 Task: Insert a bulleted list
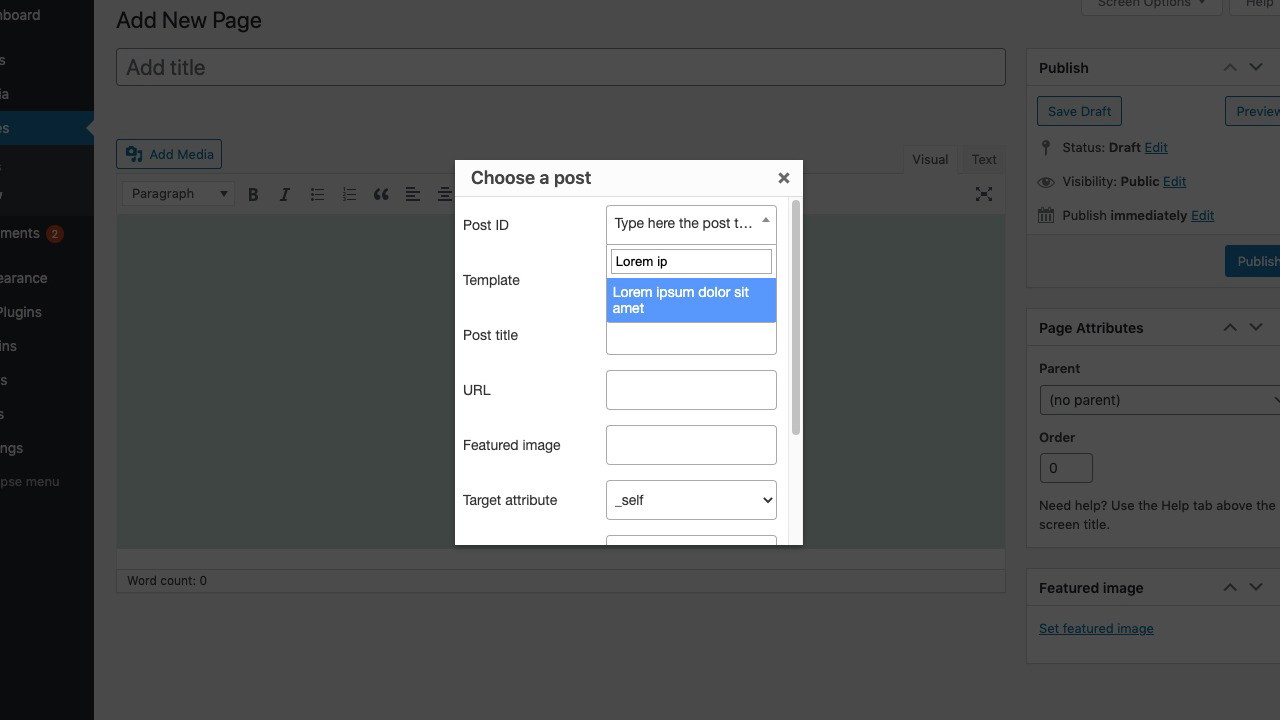coord(317,194)
